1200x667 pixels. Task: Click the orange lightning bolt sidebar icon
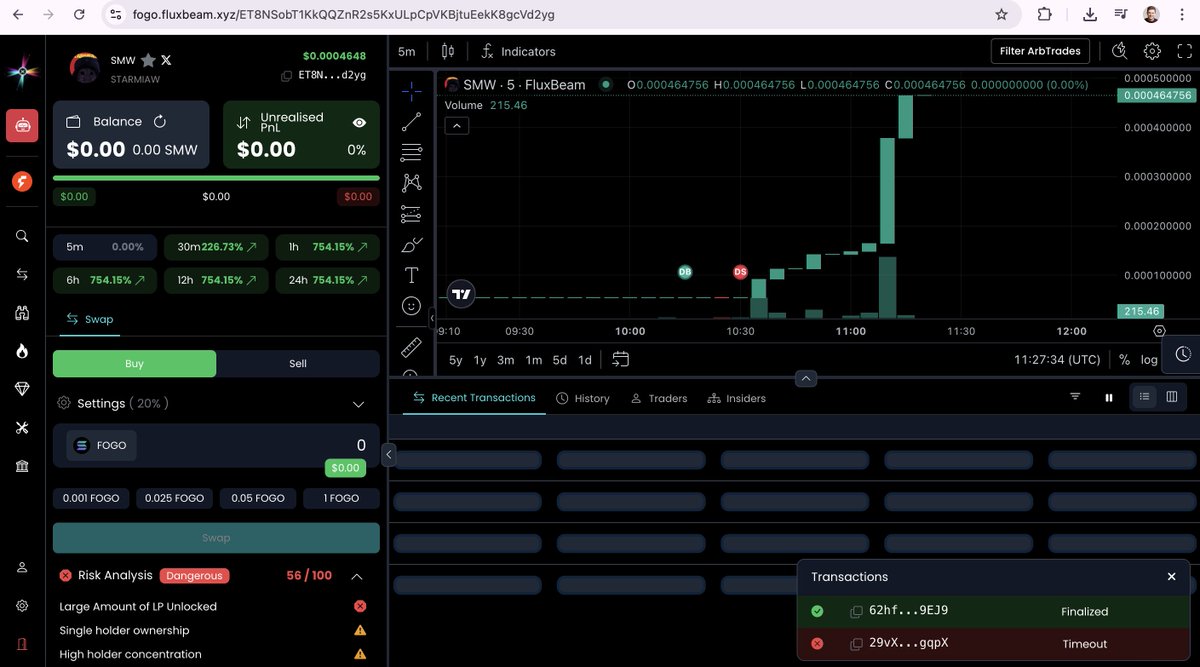click(22, 181)
